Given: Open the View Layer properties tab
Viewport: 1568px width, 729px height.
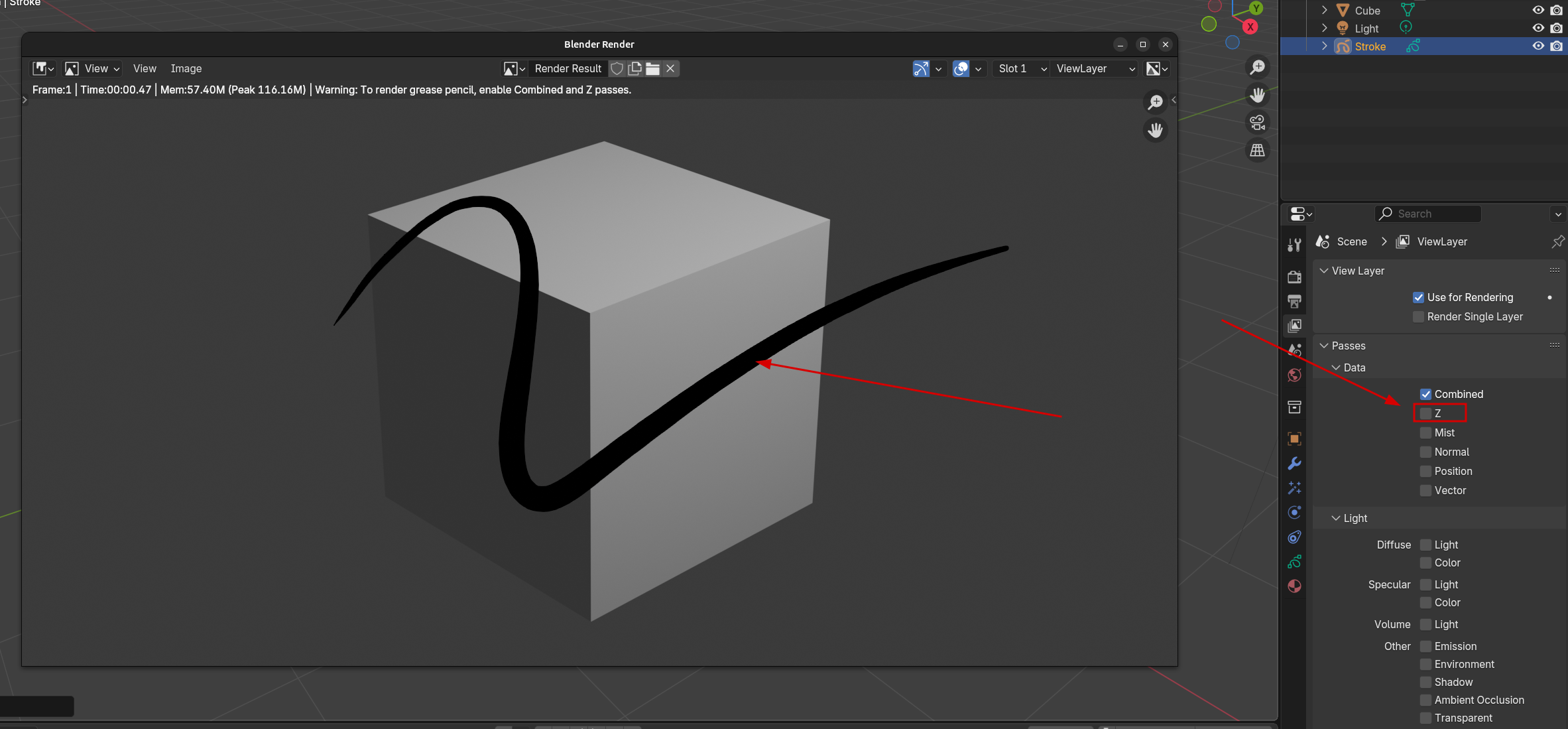Looking at the screenshot, I should point(1294,326).
